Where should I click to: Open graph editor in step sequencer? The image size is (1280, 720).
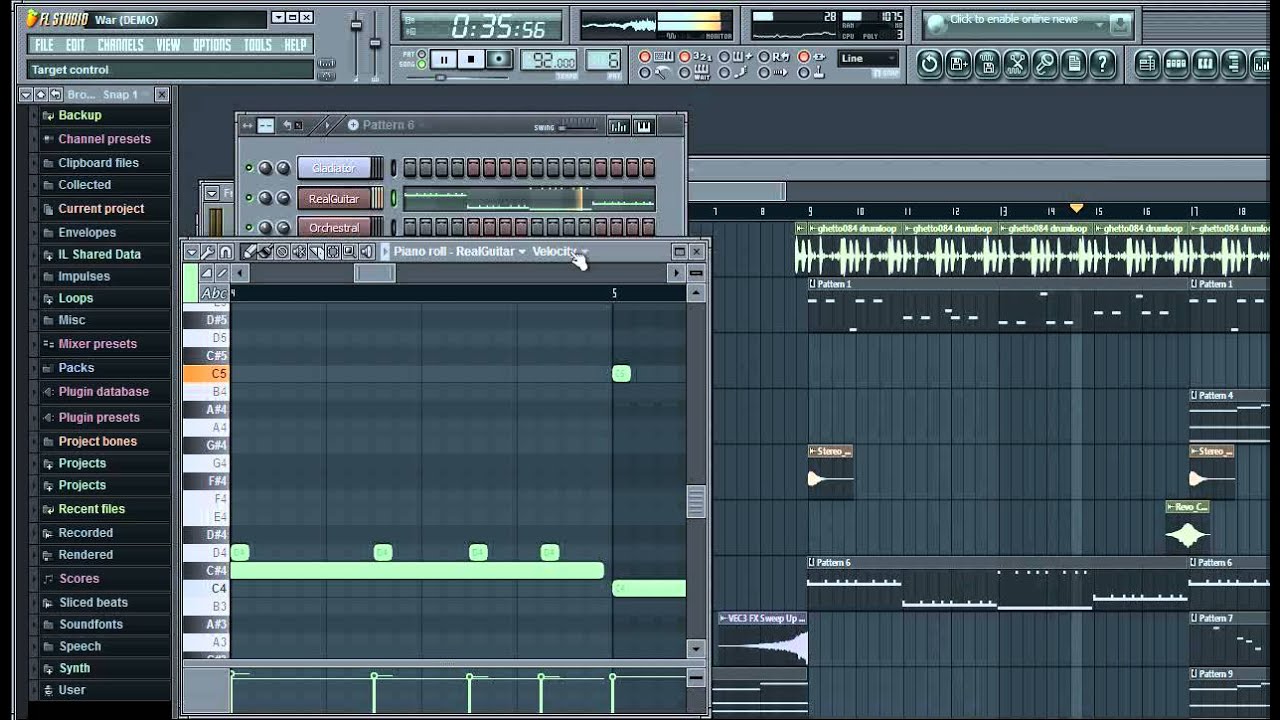coord(619,126)
